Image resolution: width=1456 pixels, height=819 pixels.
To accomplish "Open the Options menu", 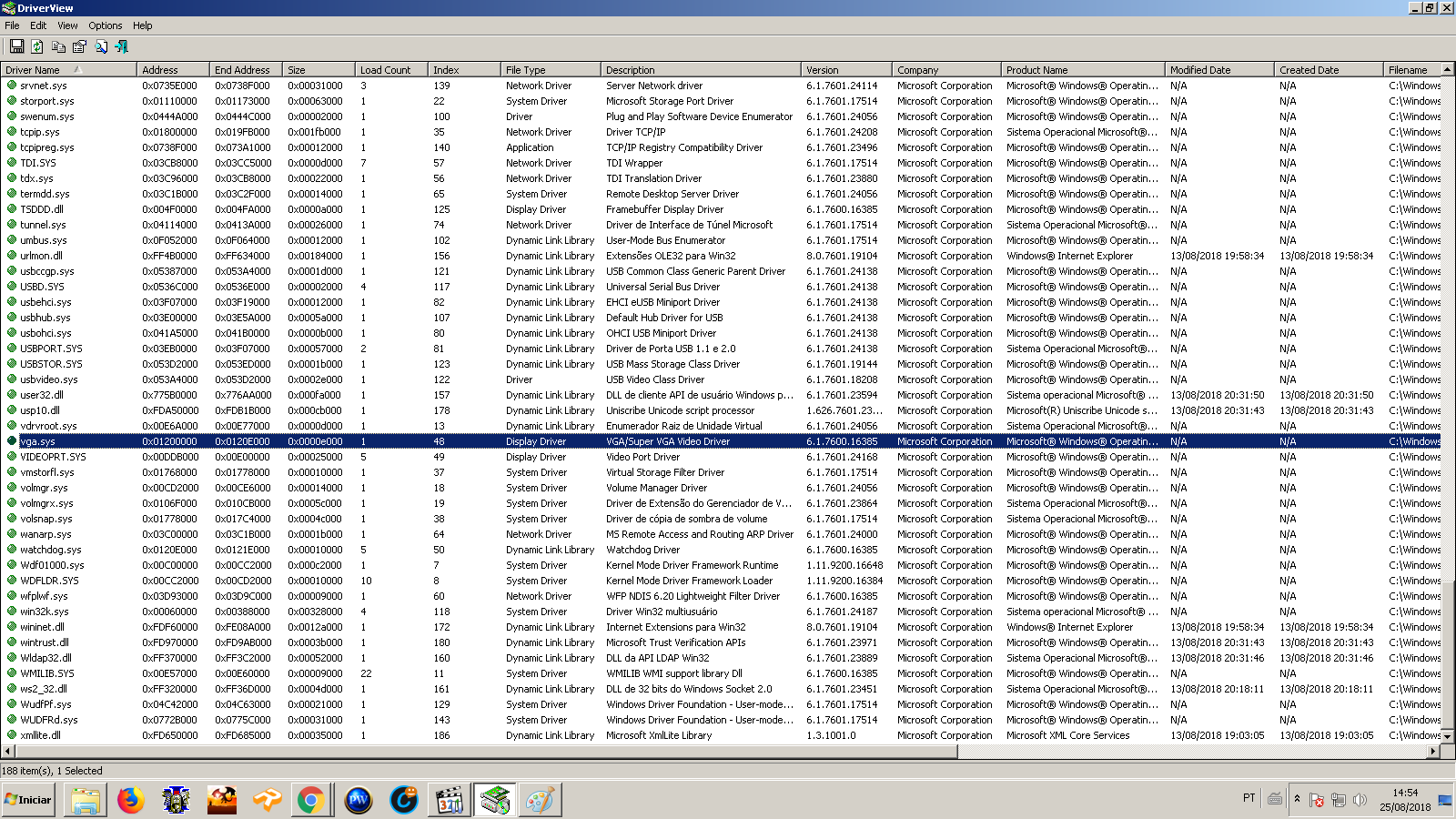I will 105,25.
